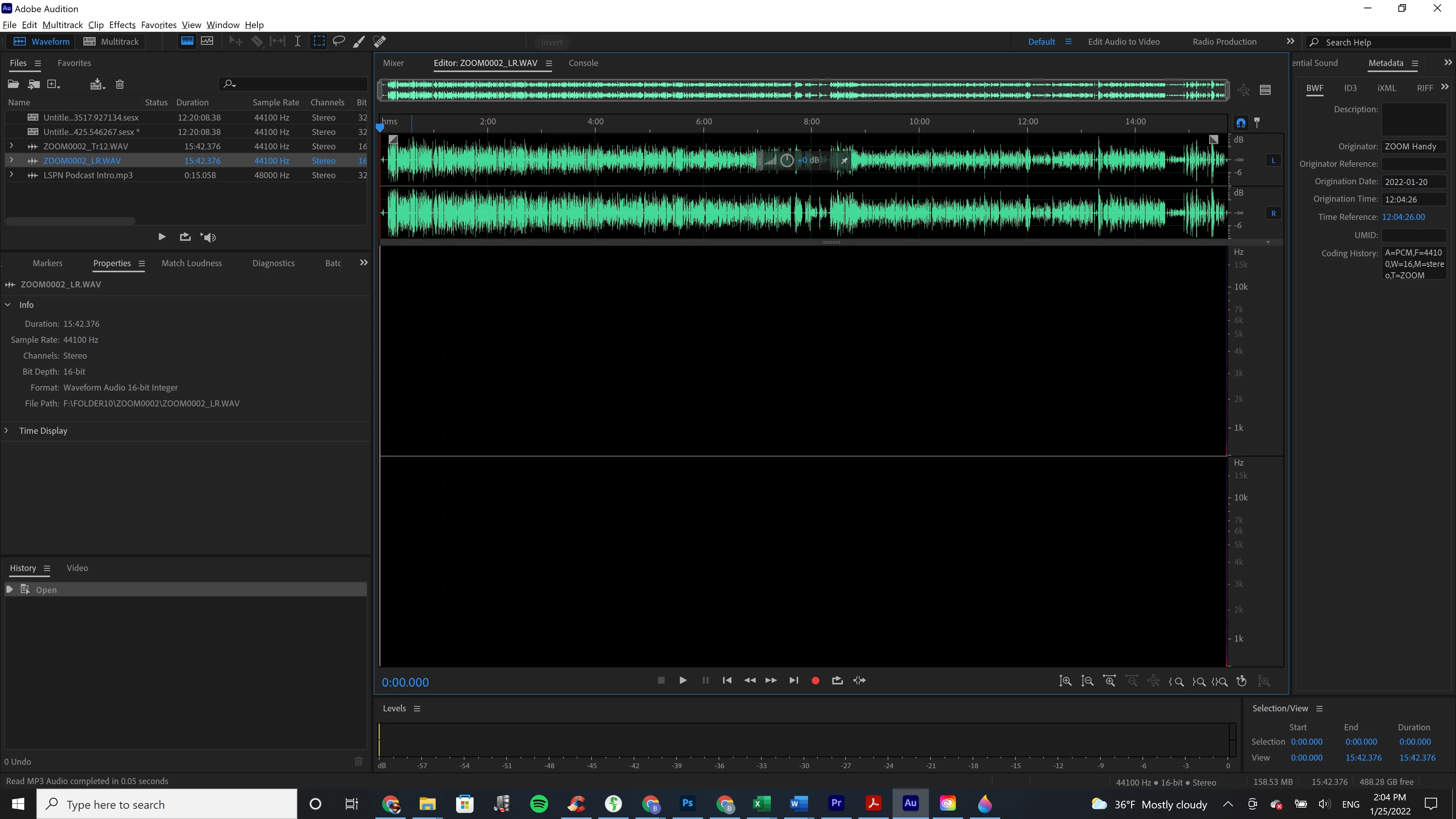
Task: Click Zoom In Amplitude icon
Action: coord(1065,681)
